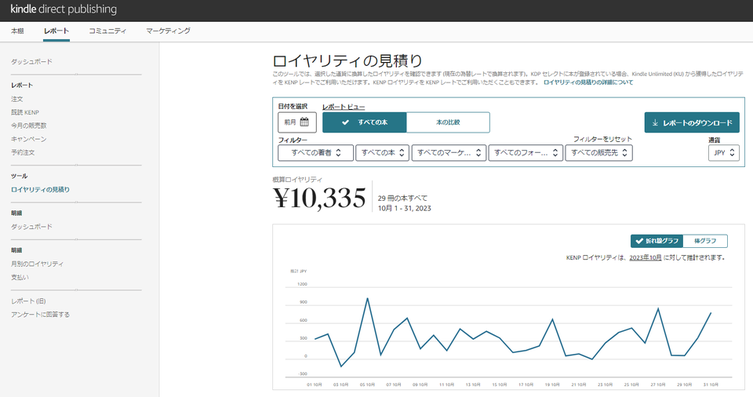This screenshot has height=397, width=753.
Task: Open 今月の販売数 in sidebar
Action: 29,126
